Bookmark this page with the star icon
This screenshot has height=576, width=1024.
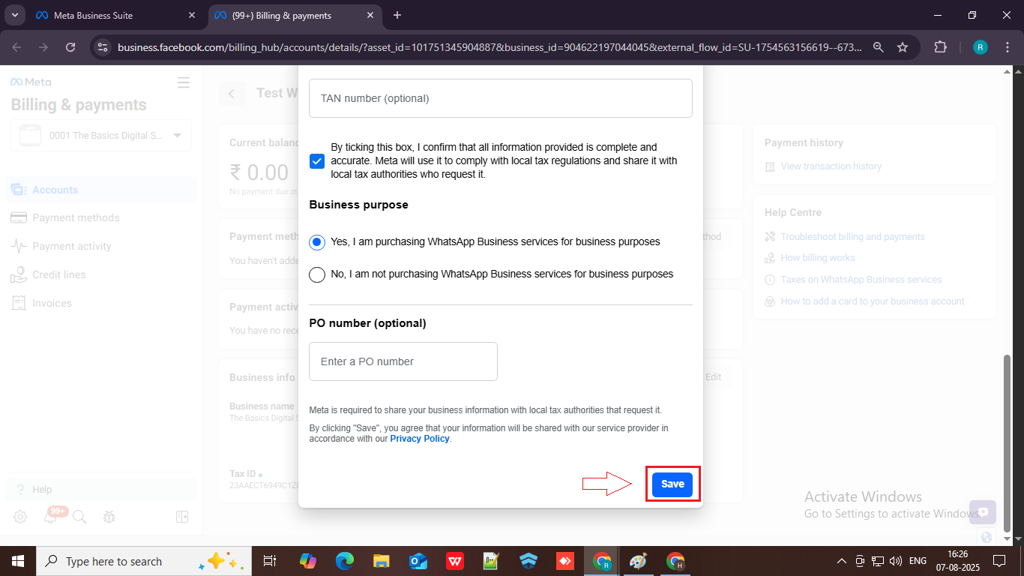903,47
